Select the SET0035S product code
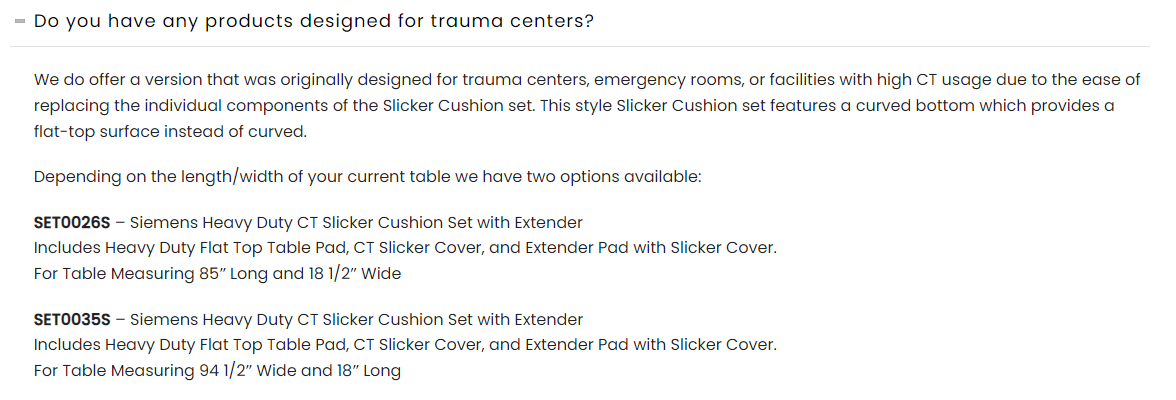Viewport: 1176px width, 400px height. (71, 320)
